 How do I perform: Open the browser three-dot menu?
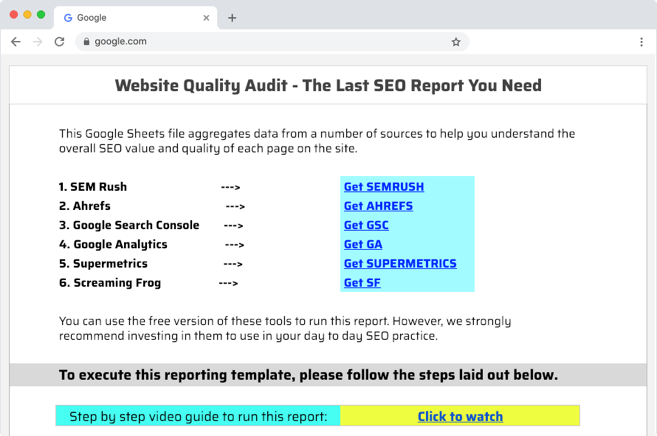[x=641, y=42]
